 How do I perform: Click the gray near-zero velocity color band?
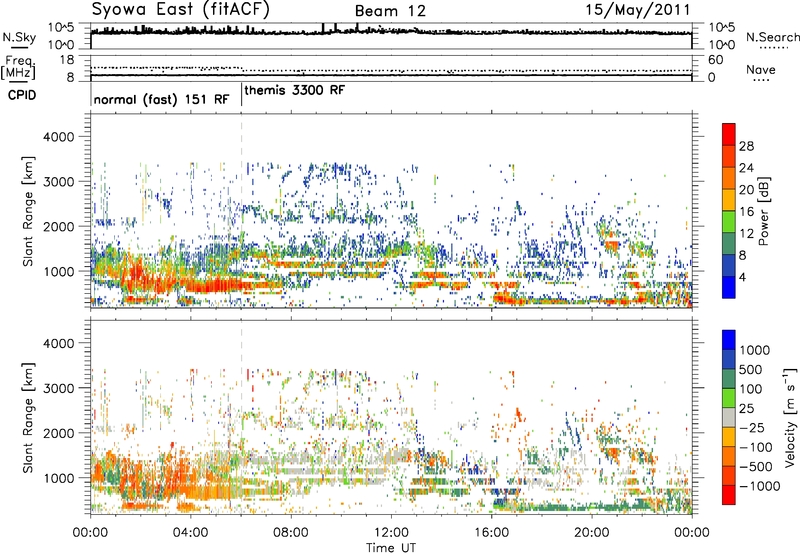pyautogui.click(x=729, y=417)
